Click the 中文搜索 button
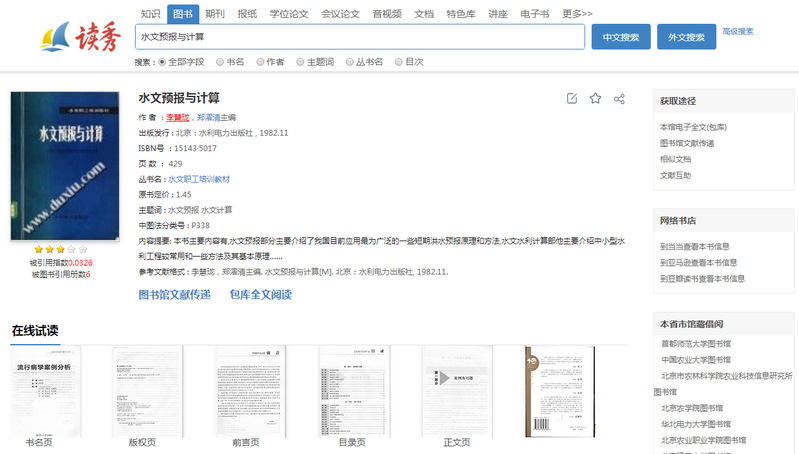The height and width of the screenshot is (454, 799). point(621,37)
